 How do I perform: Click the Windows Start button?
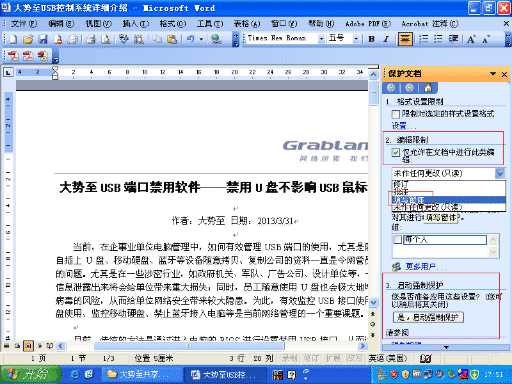(x=30, y=375)
